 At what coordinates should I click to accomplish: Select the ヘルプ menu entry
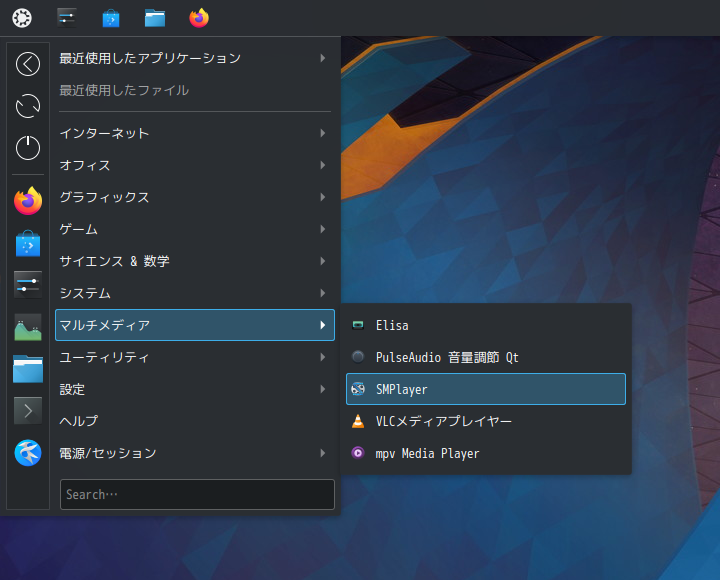click(195, 421)
